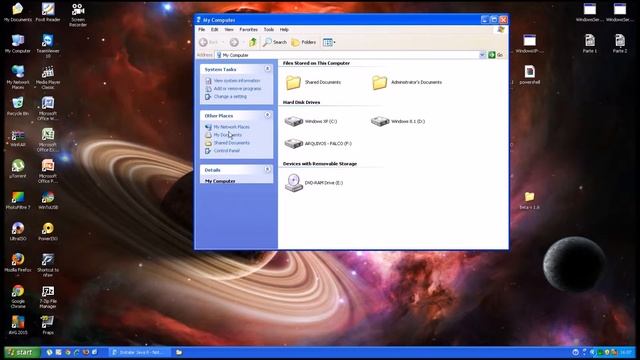Screen dimensions: 640x360
Task: Select Recycle Bin desktop icon
Action: point(18,106)
